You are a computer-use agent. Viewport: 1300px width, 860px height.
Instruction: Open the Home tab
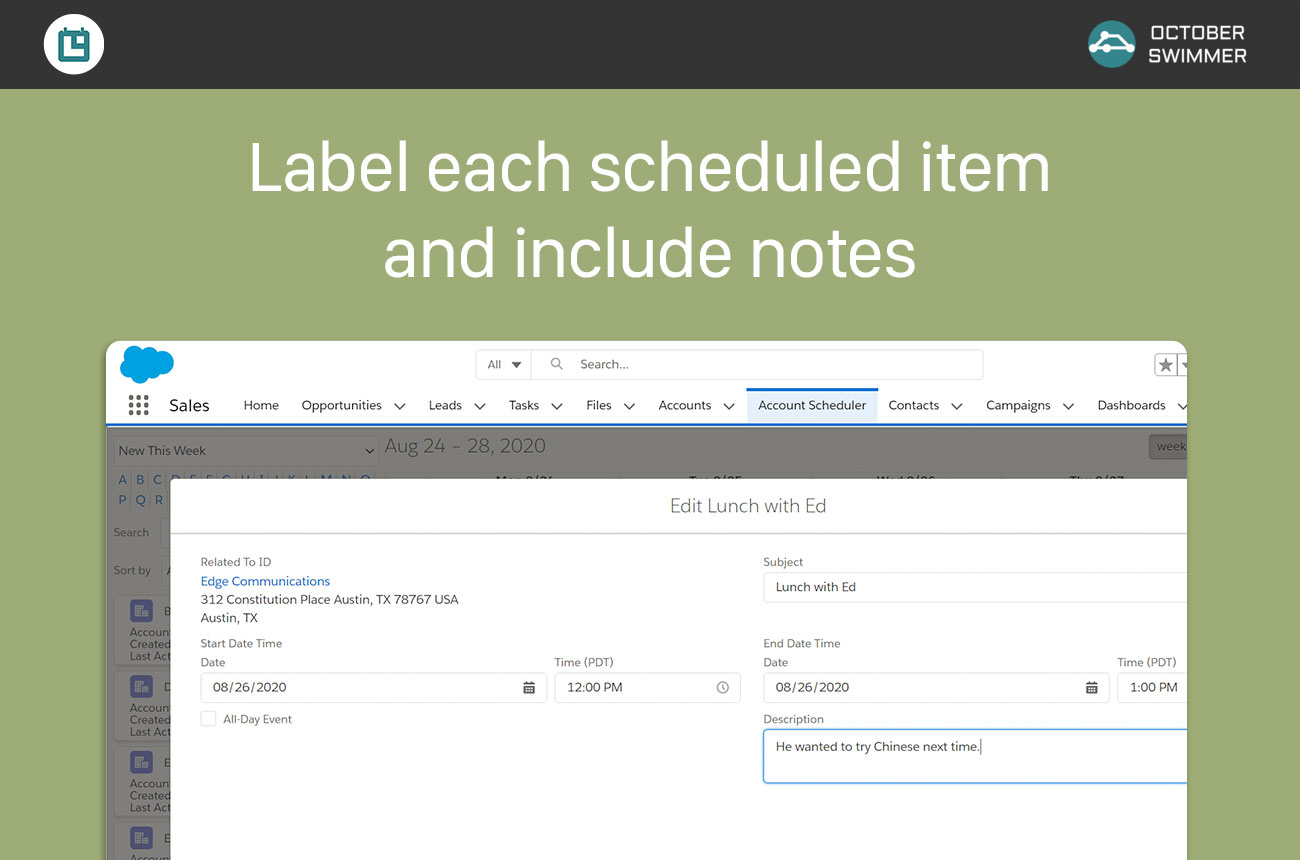click(x=261, y=405)
